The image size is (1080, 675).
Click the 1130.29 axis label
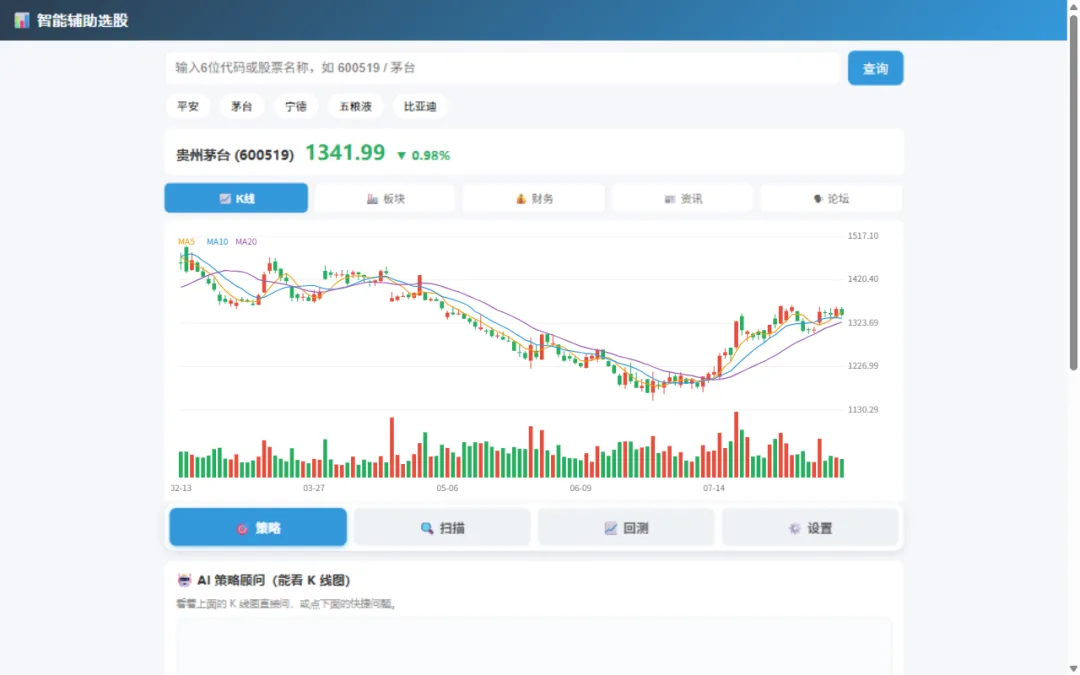pos(863,409)
